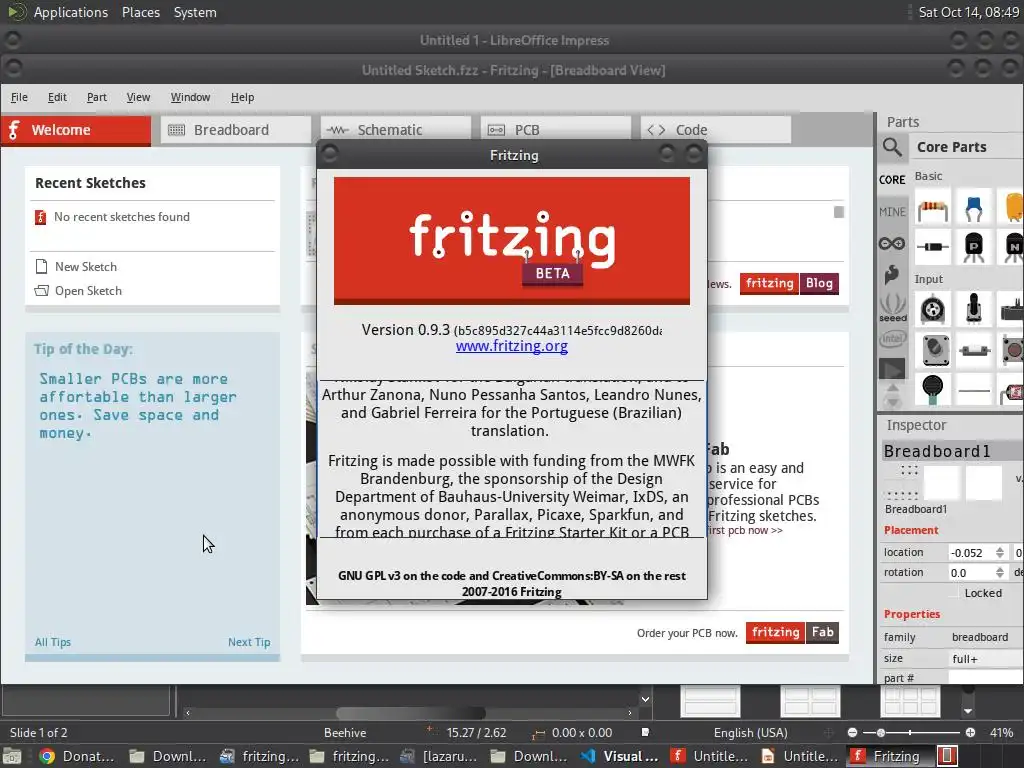The height and width of the screenshot is (768, 1024).
Task: Click the Impress horizontal scrollbar thumb
Action: (x=411, y=712)
